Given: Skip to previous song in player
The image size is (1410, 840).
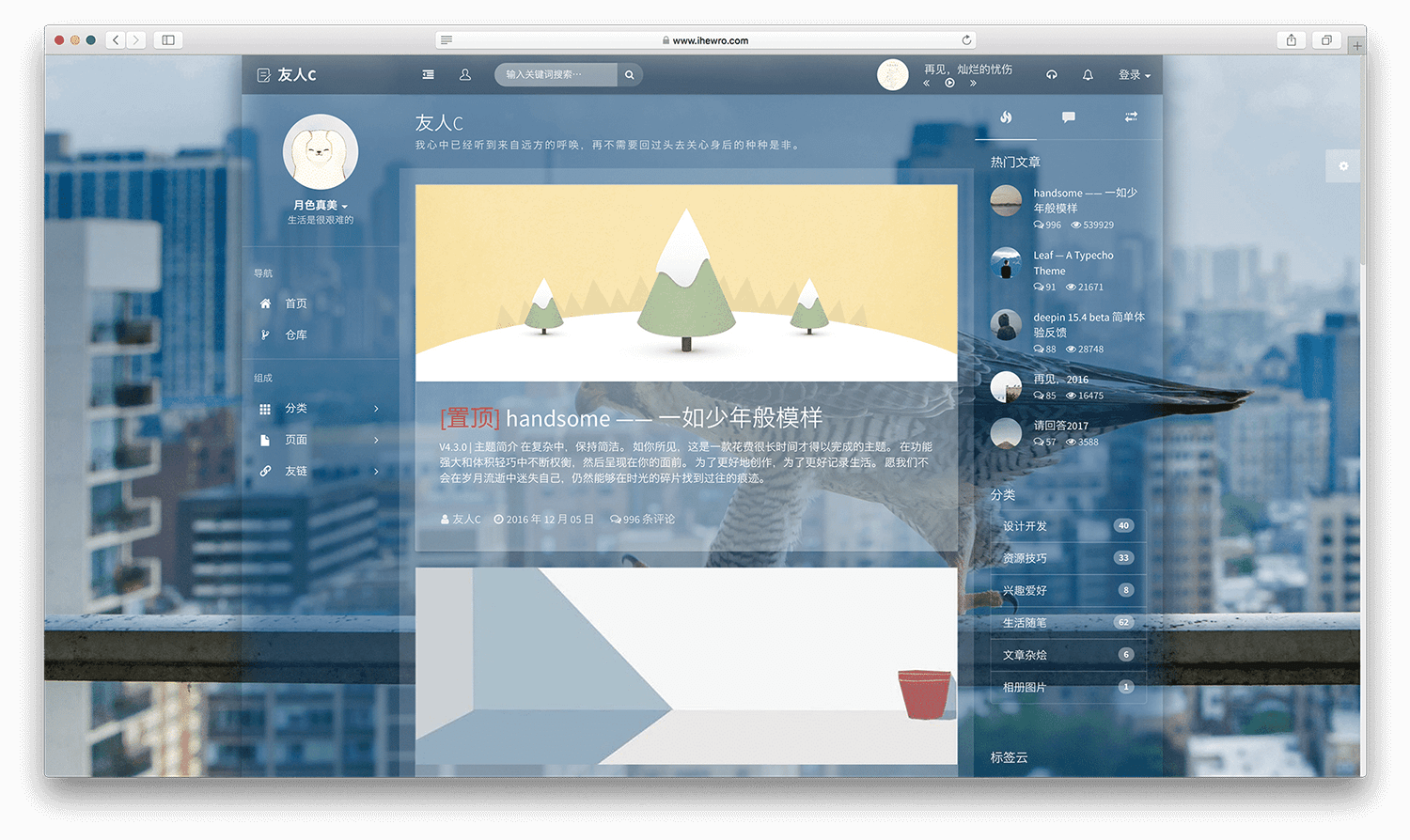Looking at the screenshot, I should point(927,83).
